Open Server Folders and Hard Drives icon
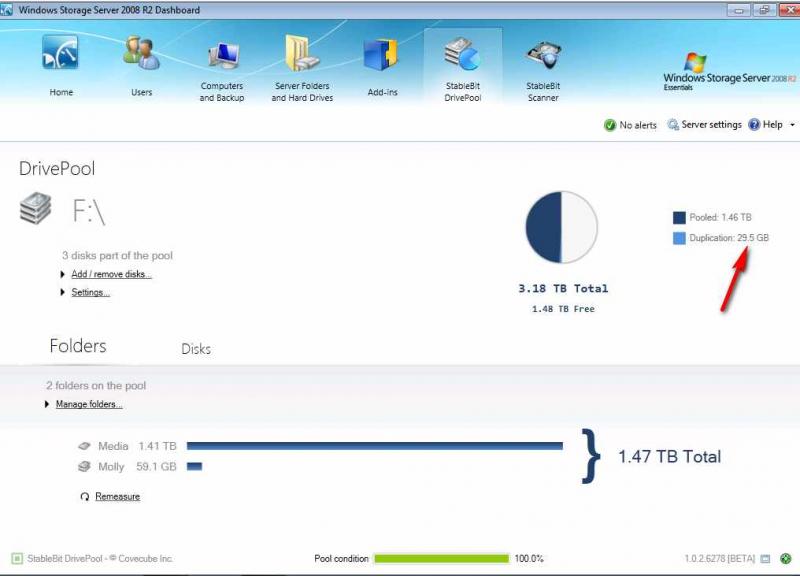800x576 pixels. click(x=301, y=53)
